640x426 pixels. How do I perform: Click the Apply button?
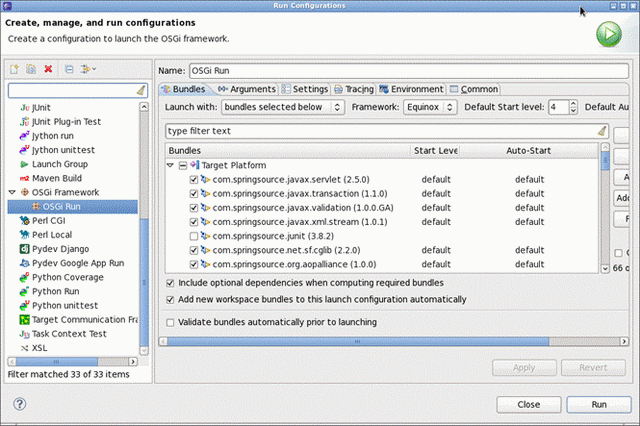[x=524, y=368]
